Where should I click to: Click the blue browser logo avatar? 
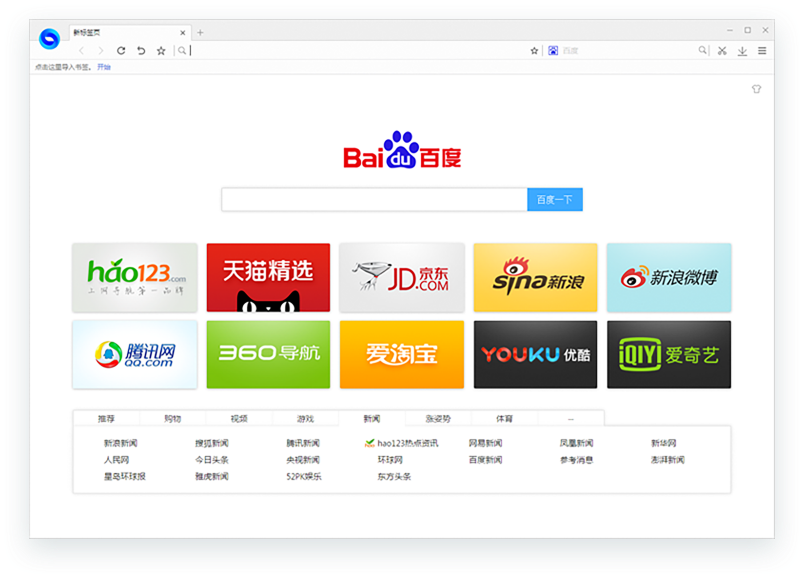point(49,38)
